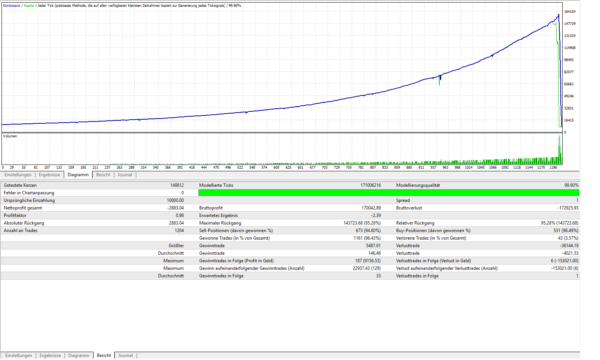
Task: Select the Anzahl an Trades label
Action: (21, 231)
